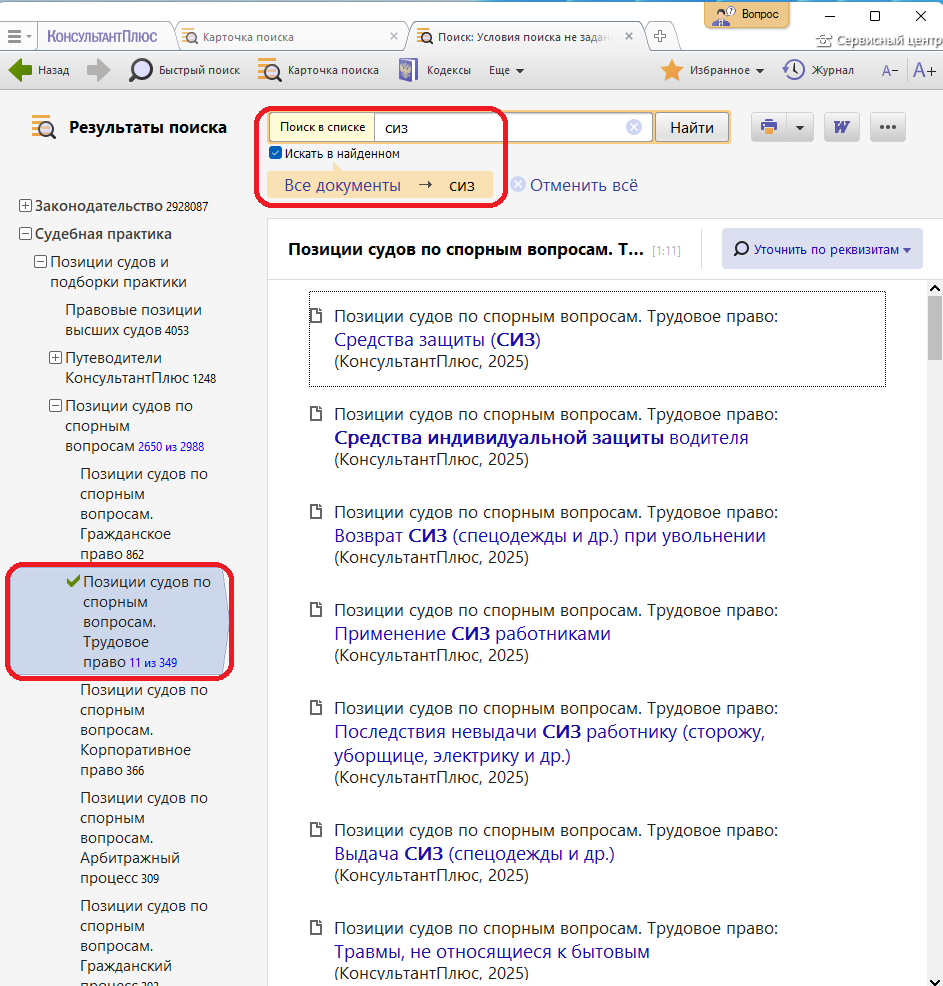This screenshot has width=943, height=986.
Task: Click the results list vertical scrollbar
Action: 935,600
